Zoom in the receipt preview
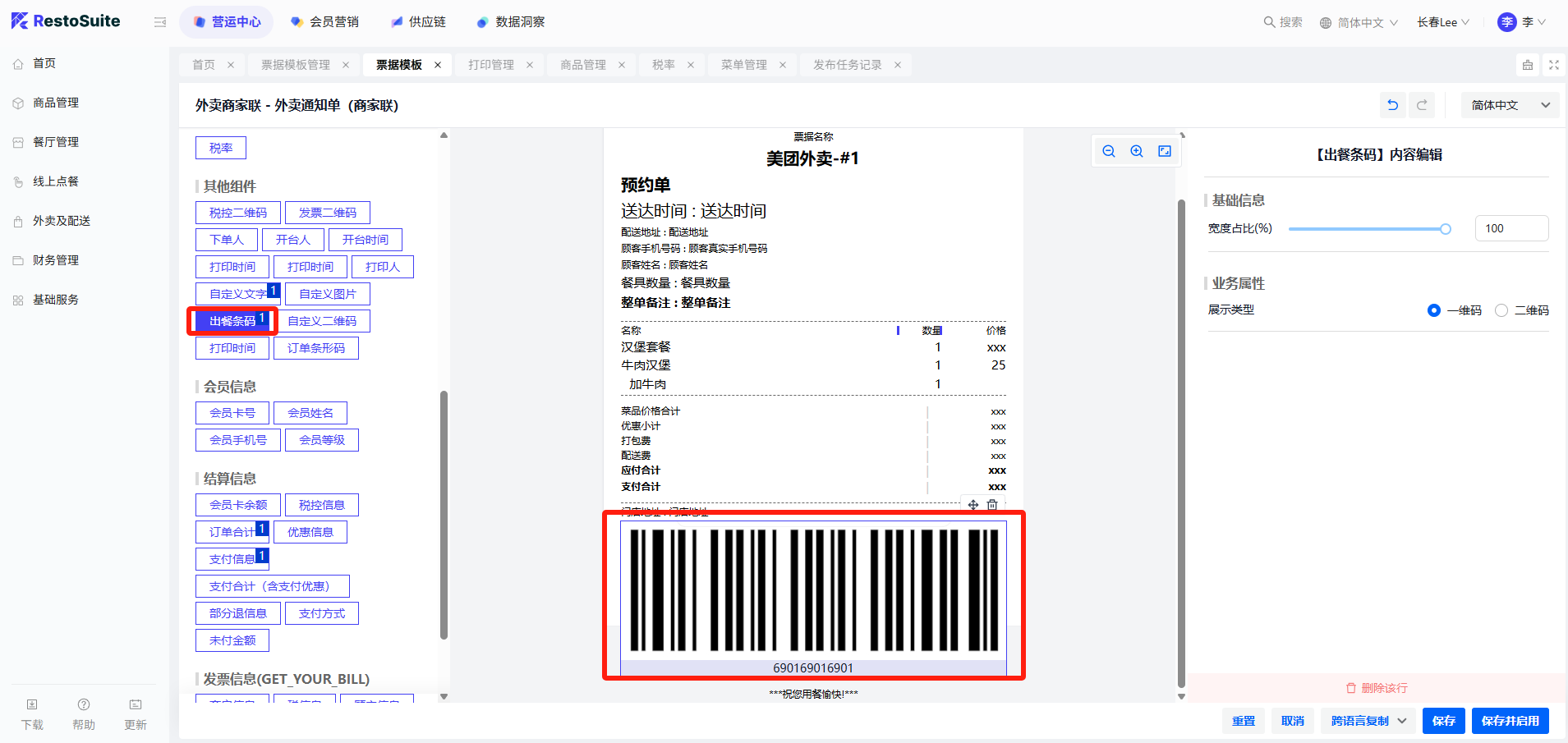Image resolution: width=1568 pixels, height=743 pixels. [x=1137, y=151]
